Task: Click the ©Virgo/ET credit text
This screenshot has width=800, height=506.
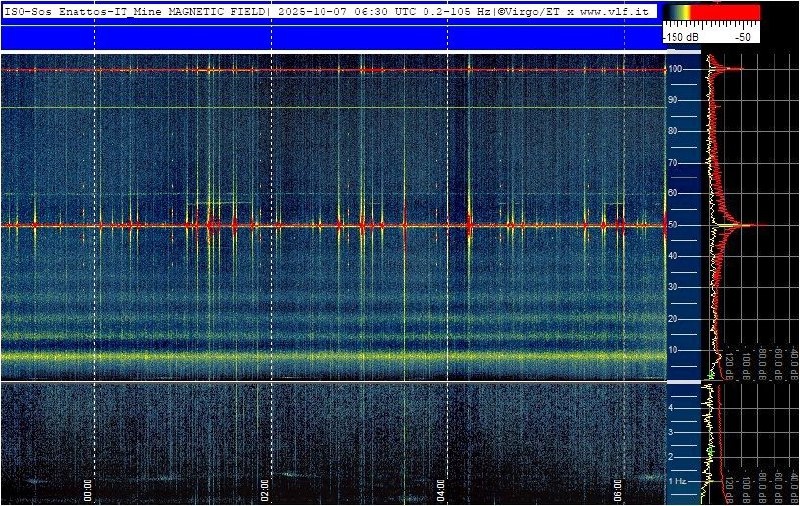Action: (x=530, y=11)
